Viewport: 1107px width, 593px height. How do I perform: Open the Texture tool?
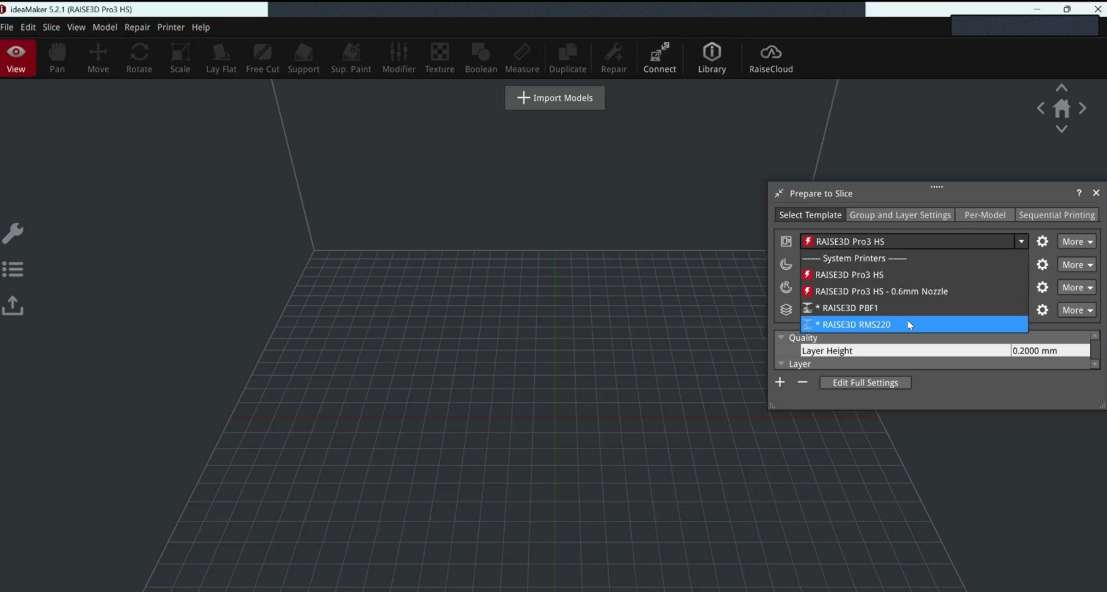[440, 58]
